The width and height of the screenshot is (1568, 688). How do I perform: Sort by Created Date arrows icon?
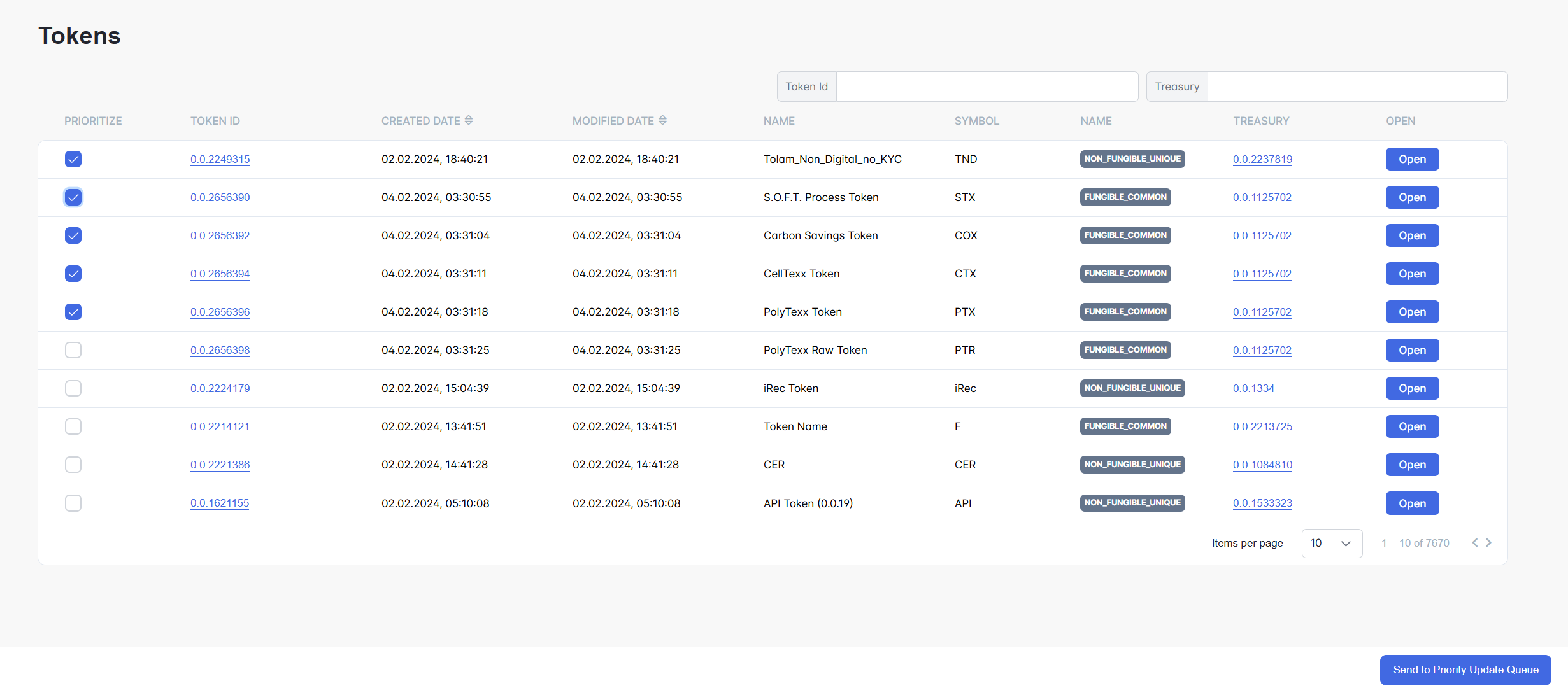pos(469,120)
